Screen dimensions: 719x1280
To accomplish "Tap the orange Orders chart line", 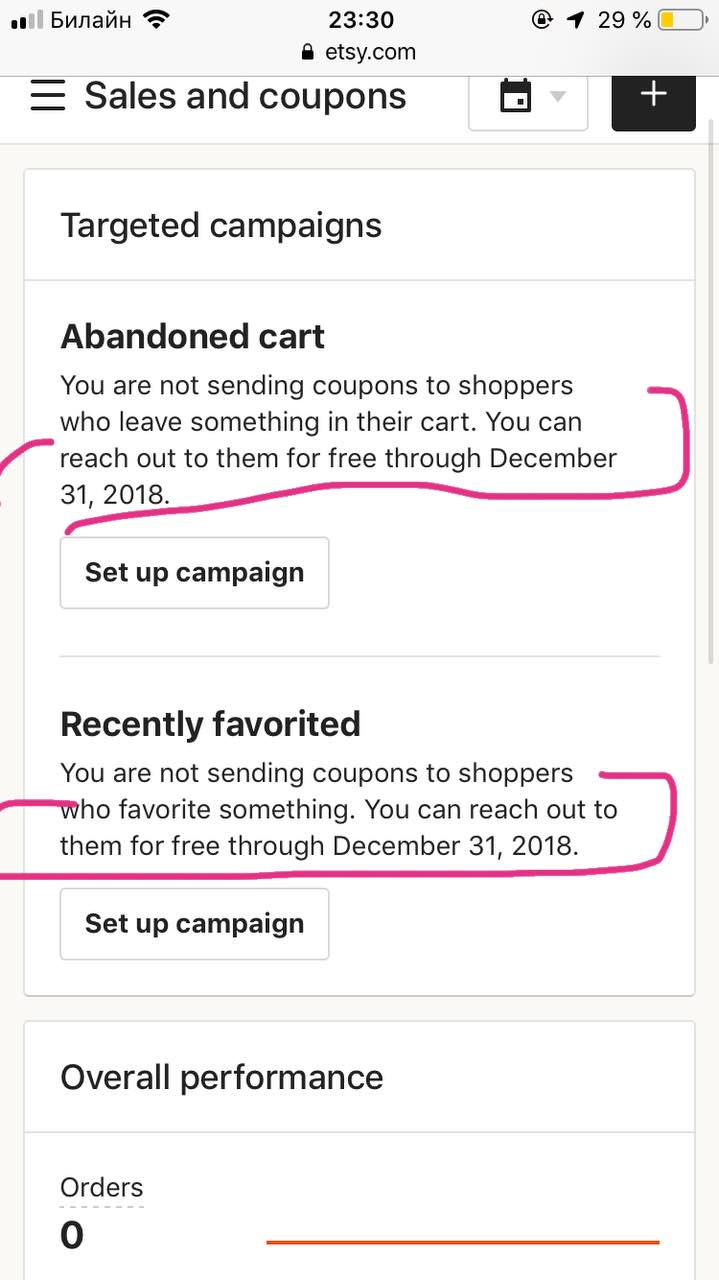I will point(463,1242).
